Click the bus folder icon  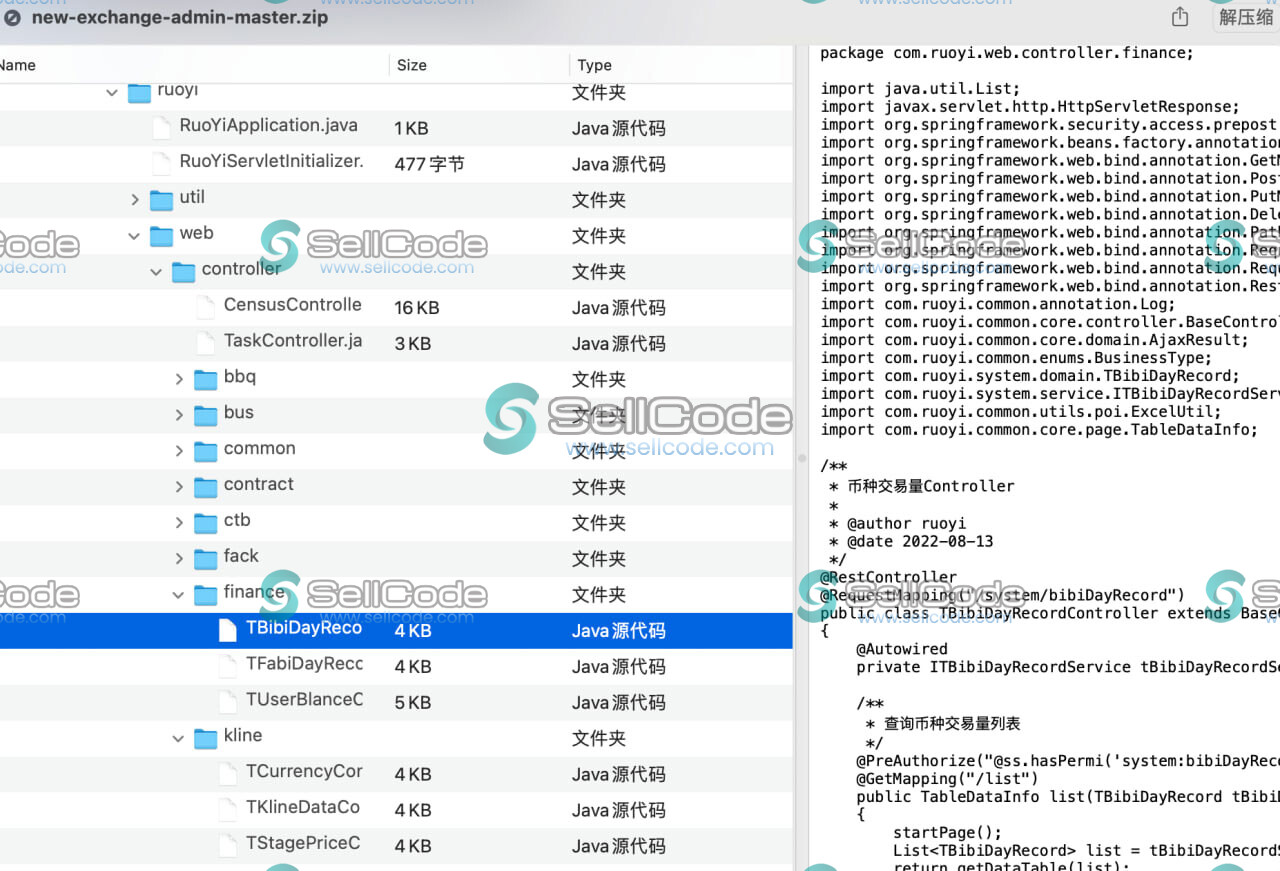205,415
